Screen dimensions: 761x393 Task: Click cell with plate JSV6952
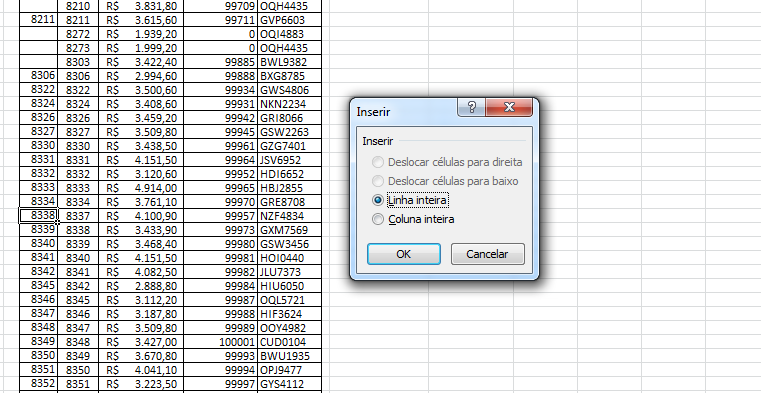tap(289, 160)
